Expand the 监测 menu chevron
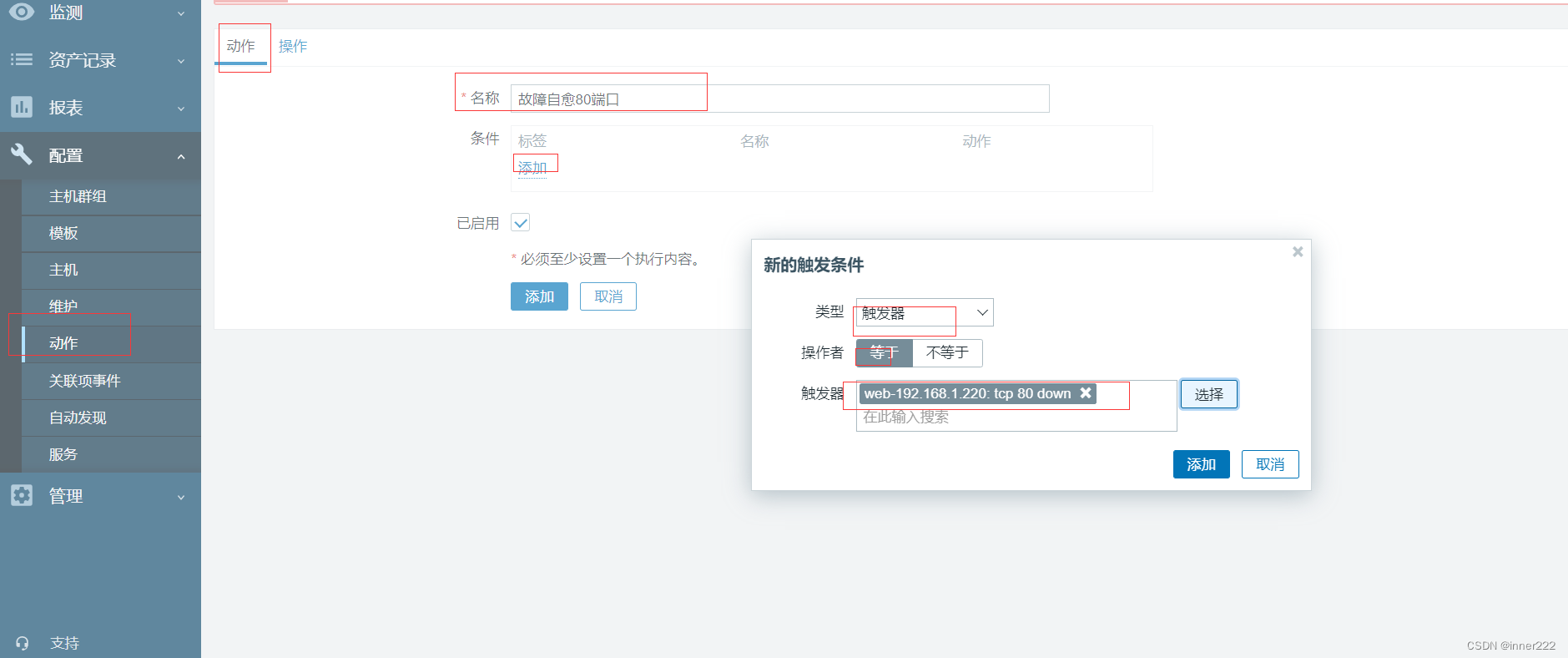 (x=181, y=13)
